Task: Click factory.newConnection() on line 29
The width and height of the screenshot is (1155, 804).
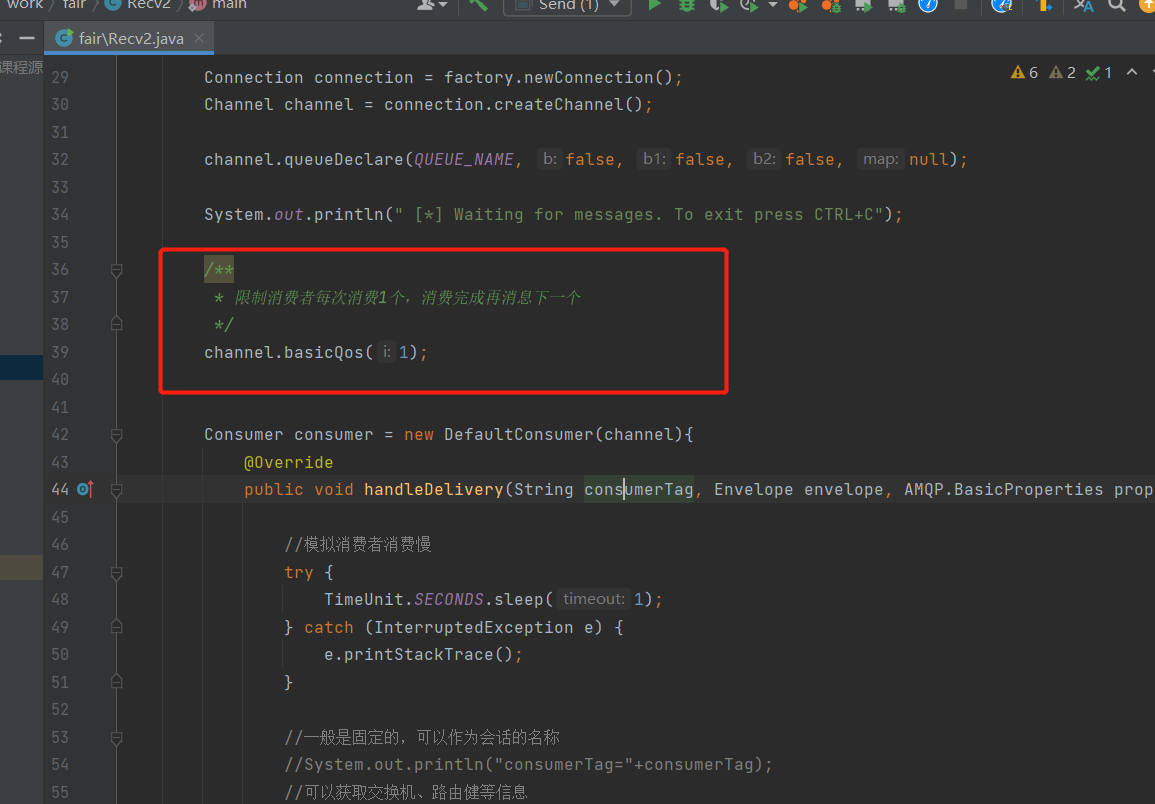Action: point(558,77)
